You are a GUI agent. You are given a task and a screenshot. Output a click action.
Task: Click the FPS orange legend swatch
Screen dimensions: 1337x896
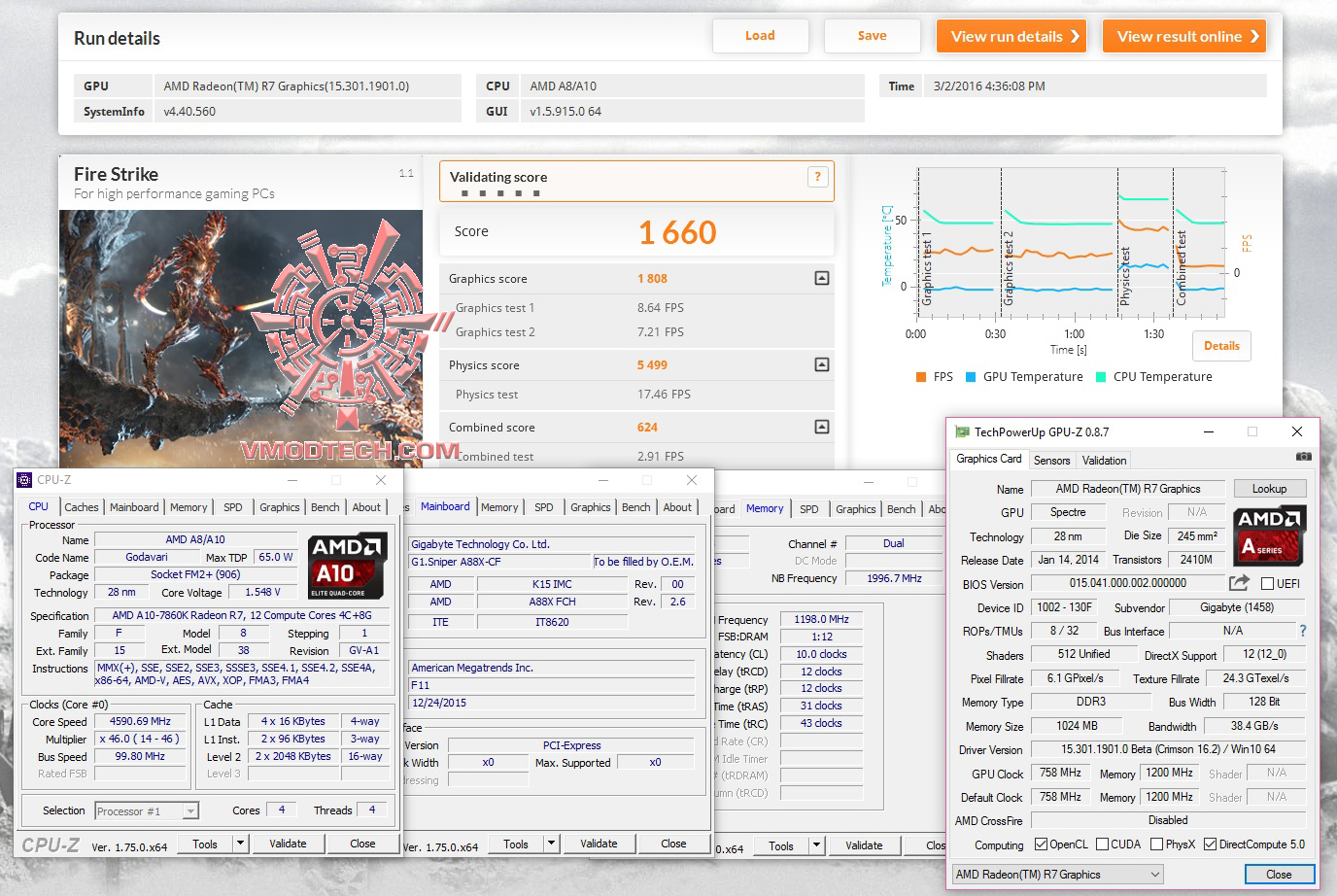point(920,377)
